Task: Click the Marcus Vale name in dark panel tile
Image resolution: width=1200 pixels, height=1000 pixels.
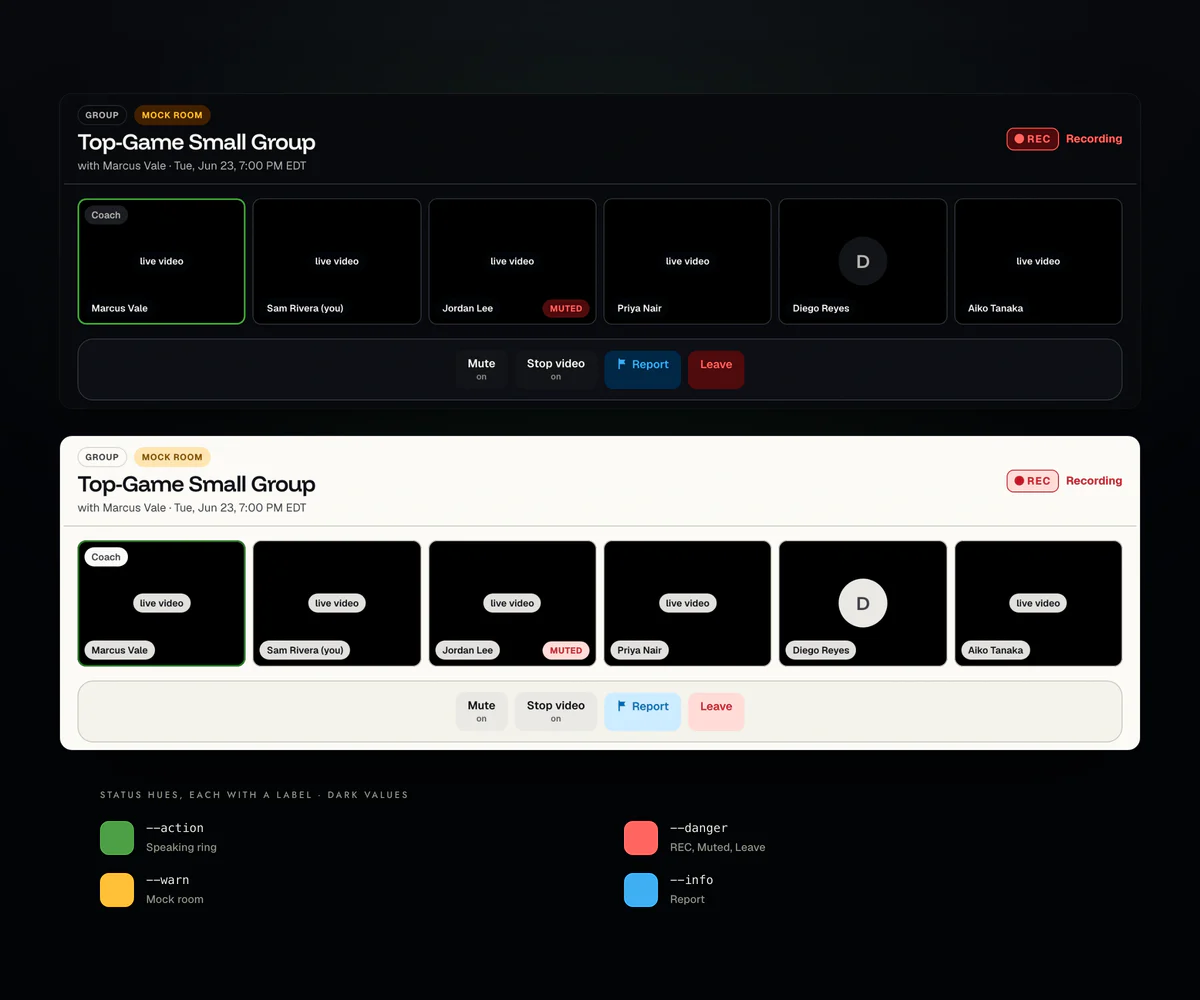Action: (x=120, y=308)
